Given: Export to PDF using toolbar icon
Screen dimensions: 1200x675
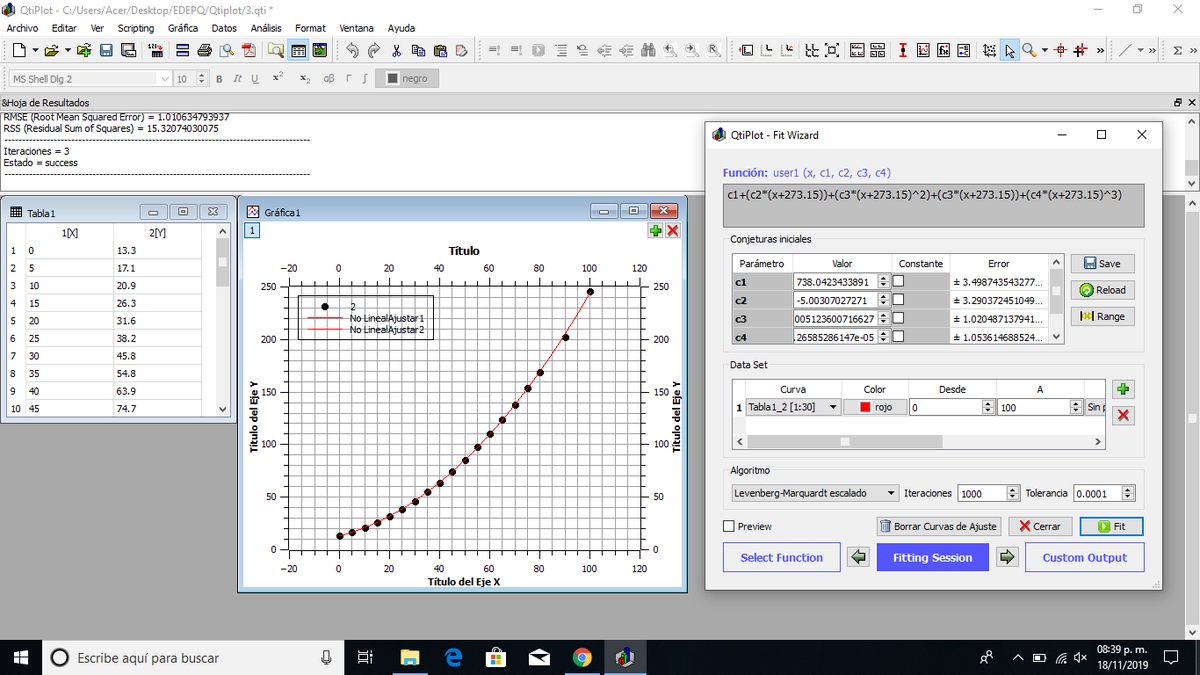Looking at the screenshot, I should click(249, 50).
